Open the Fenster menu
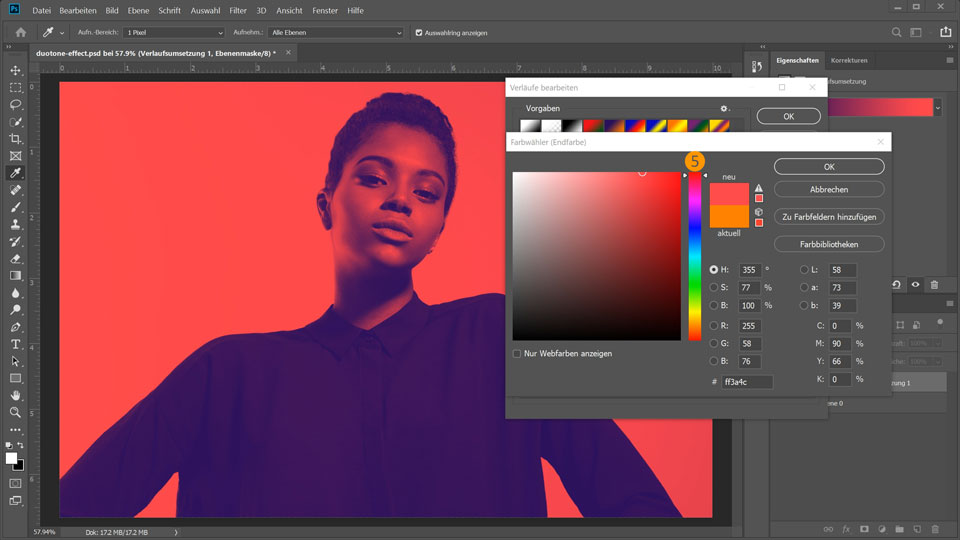The height and width of the screenshot is (540, 960). coord(324,10)
